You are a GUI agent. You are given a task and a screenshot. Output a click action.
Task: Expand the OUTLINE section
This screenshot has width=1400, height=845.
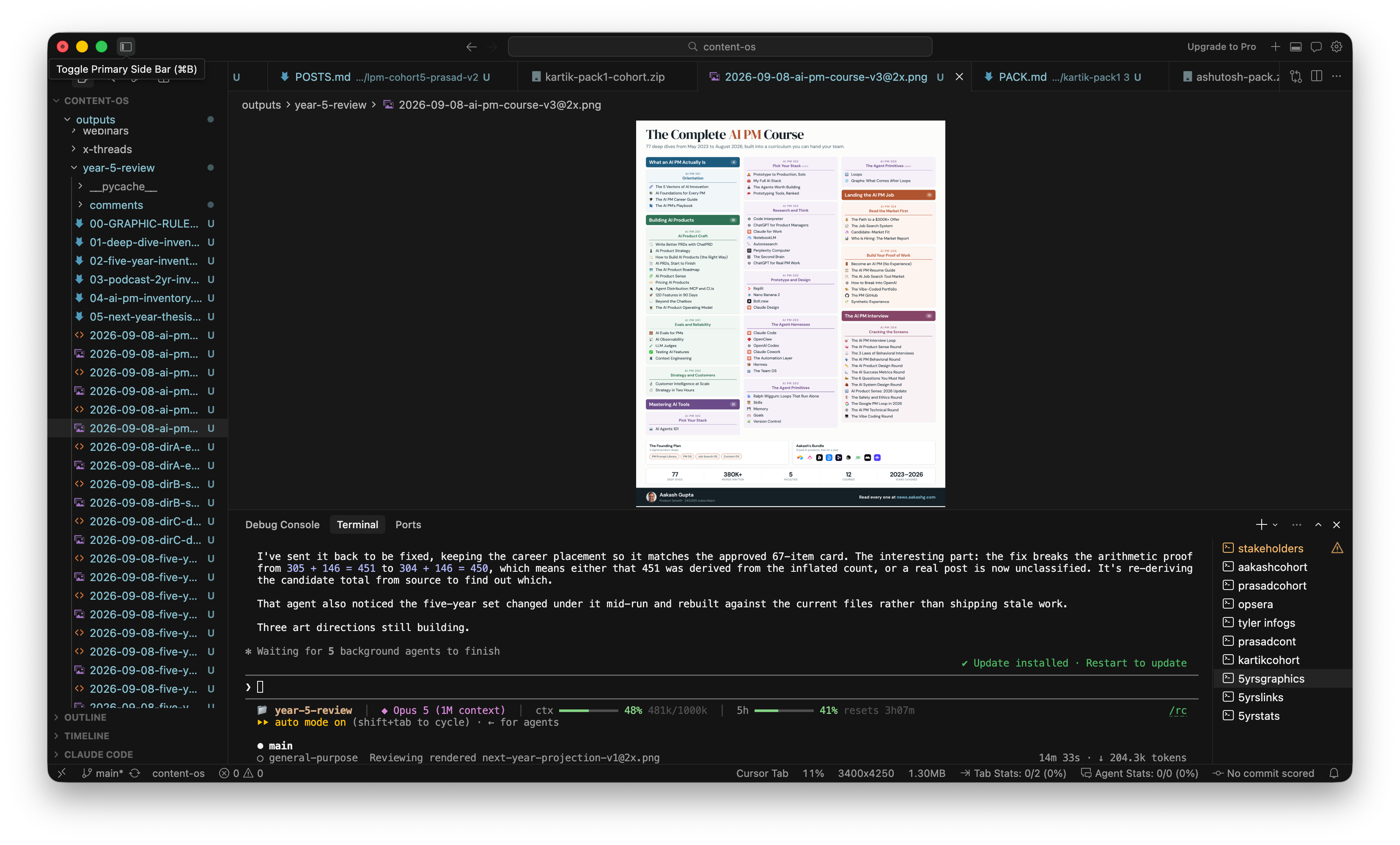point(85,717)
